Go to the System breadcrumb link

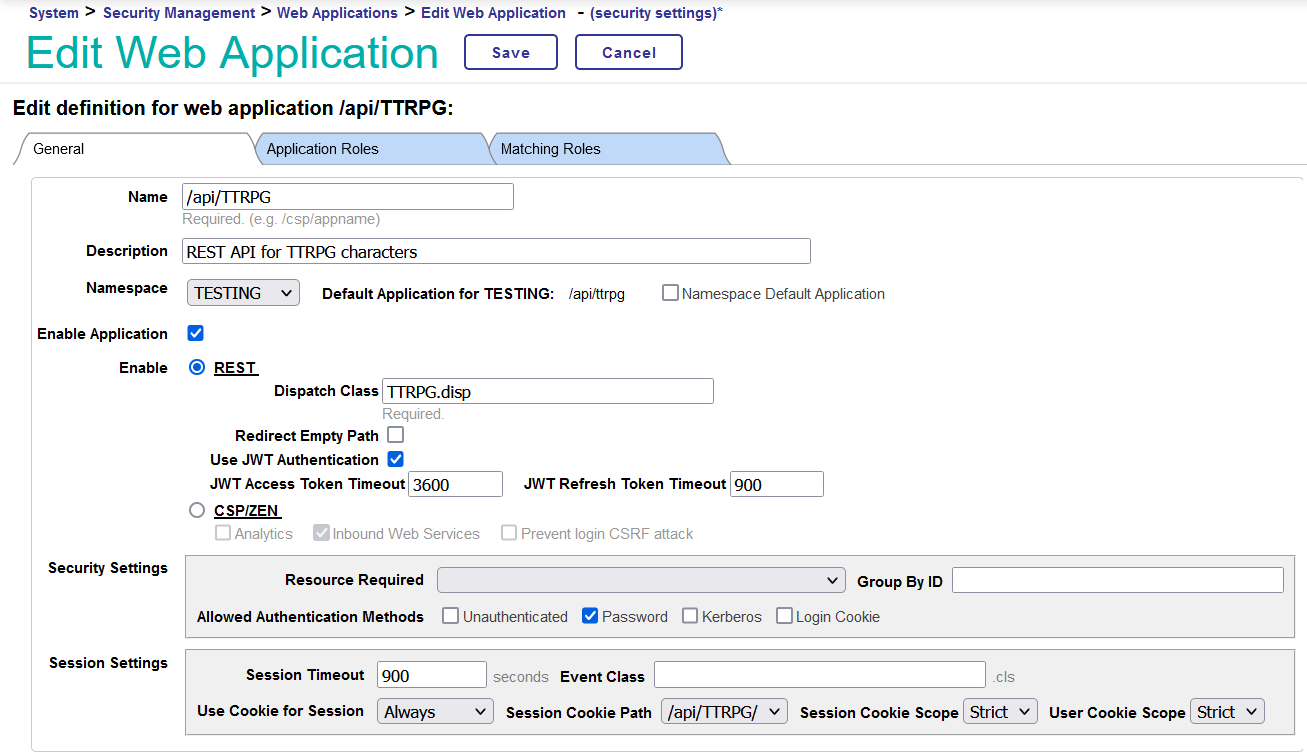53,12
